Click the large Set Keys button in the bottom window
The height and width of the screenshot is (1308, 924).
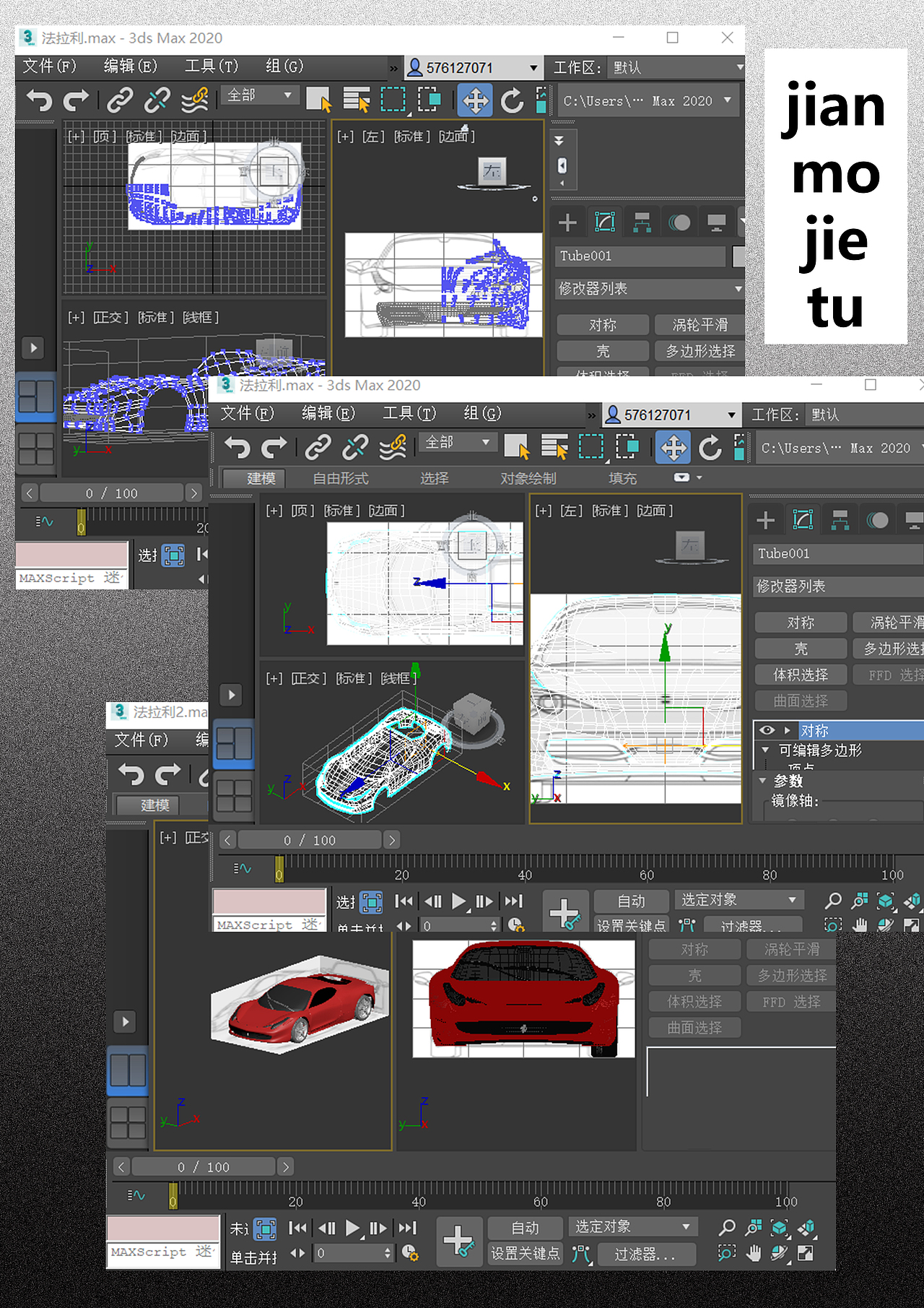click(458, 1240)
